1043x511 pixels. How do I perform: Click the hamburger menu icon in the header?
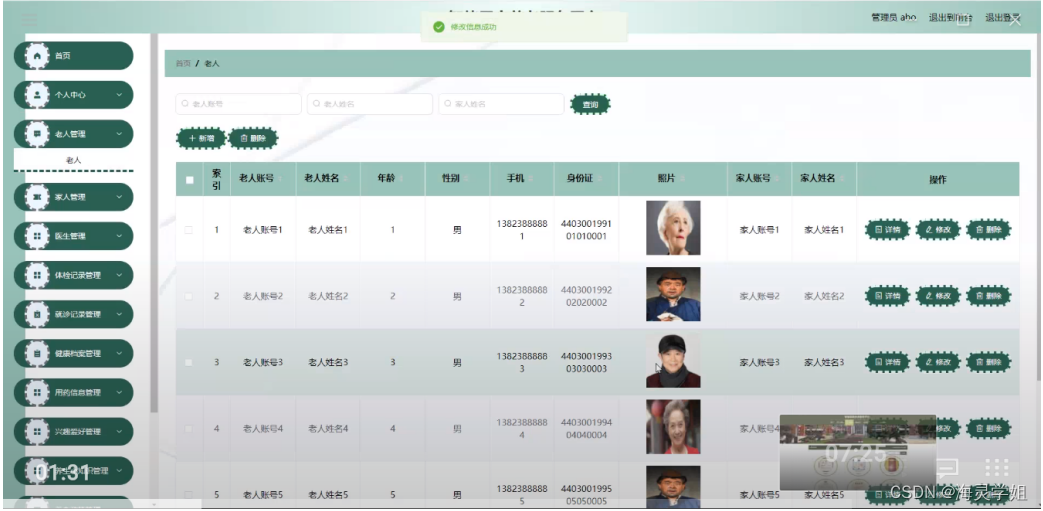[x=29, y=18]
